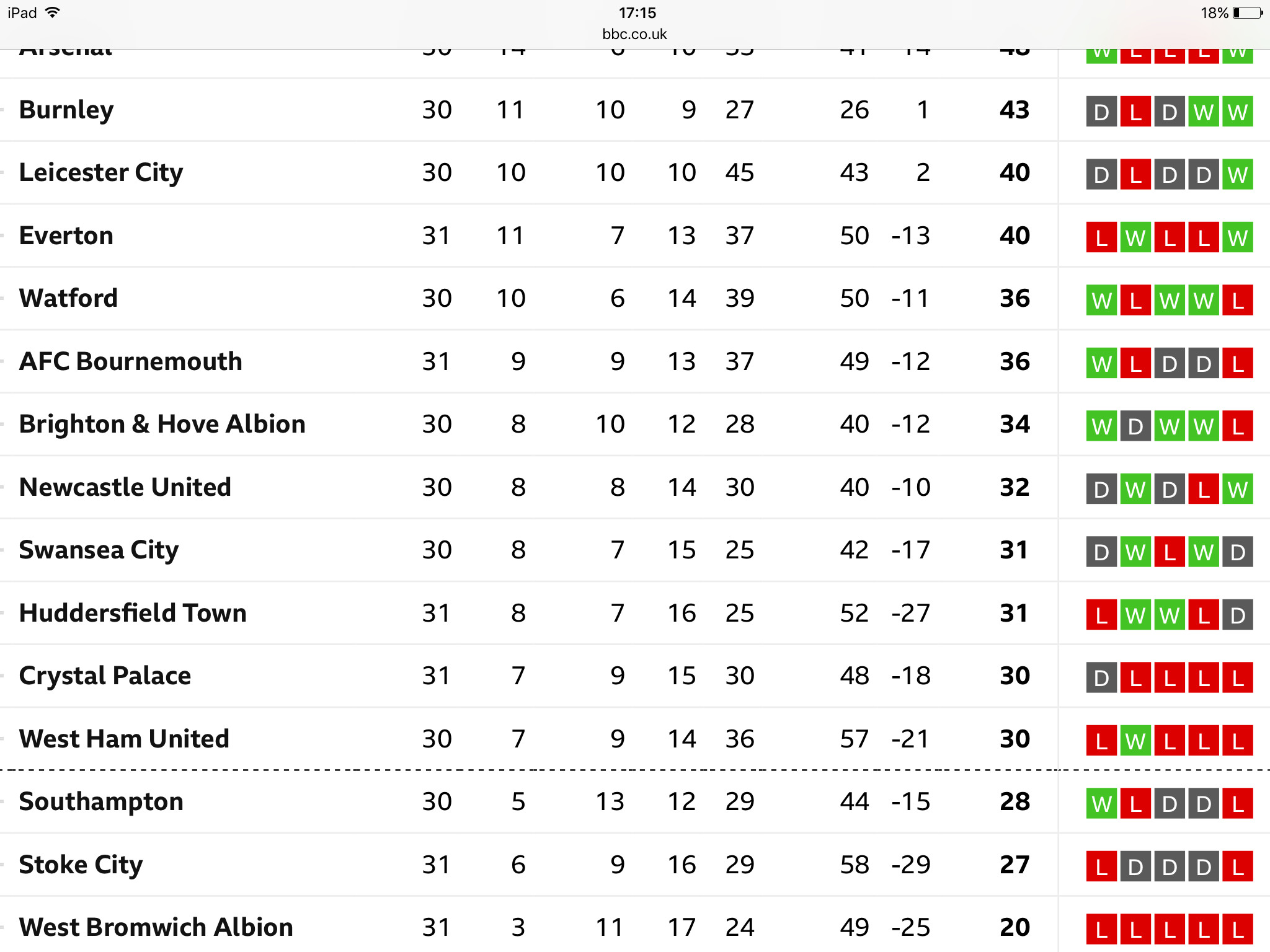
Task: Tap Swansea City's red L form icon
Action: [x=1170, y=552]
